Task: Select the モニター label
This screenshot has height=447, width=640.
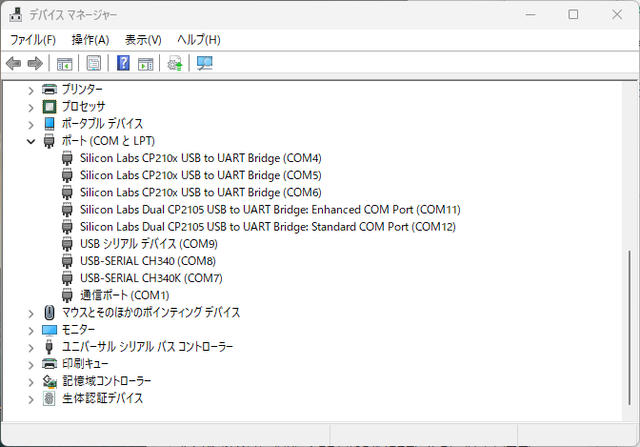Action: (x=78, y=329)
